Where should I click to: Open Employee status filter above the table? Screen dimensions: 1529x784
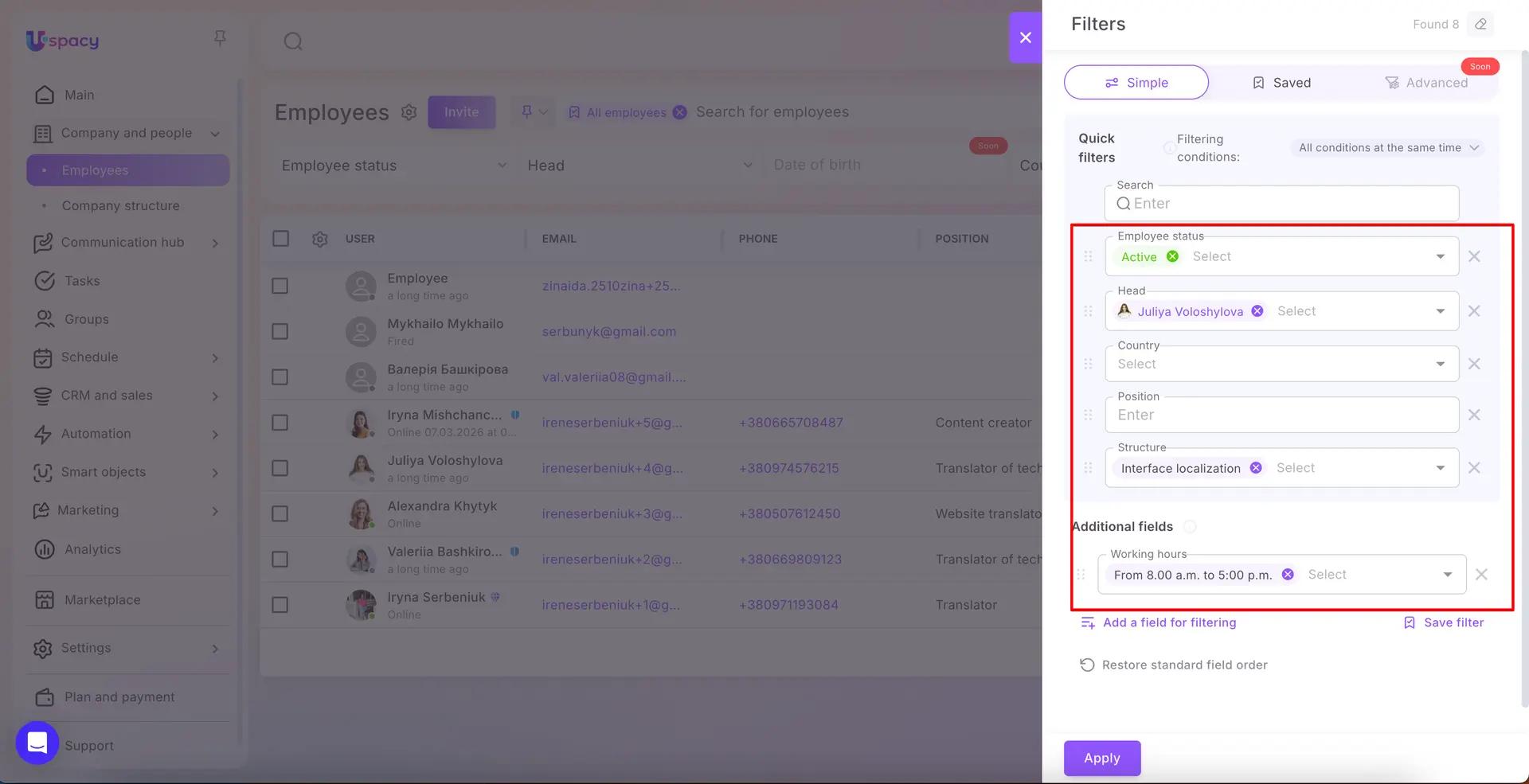click(394, 166)
